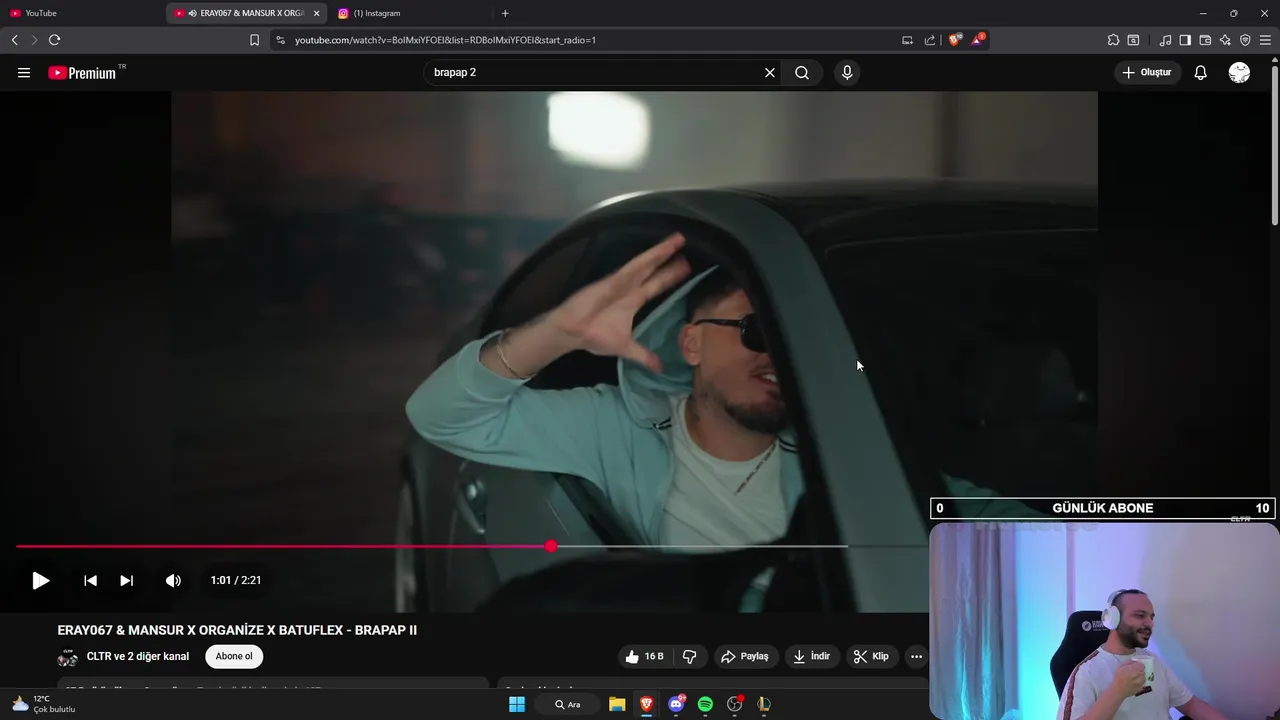Bookmark this page
The height and width of the screenshot is (720, 1280).
tap(254, 40)
